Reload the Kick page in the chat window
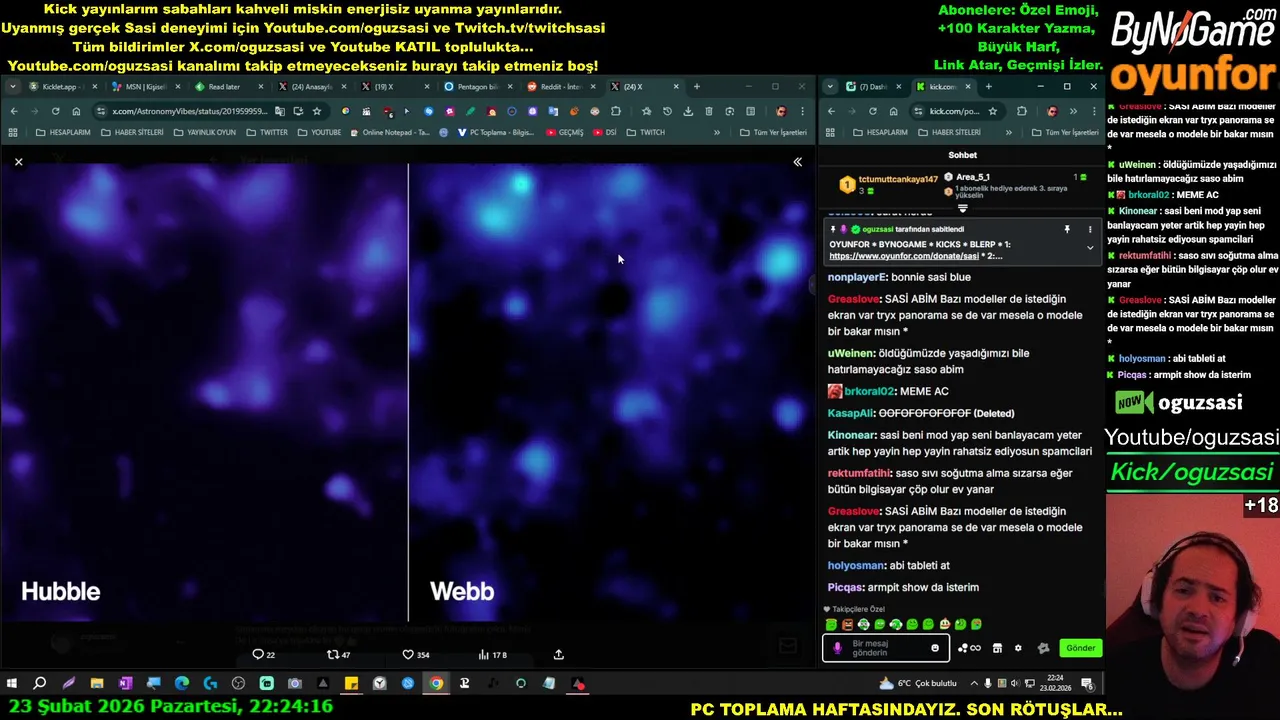 coord(872,111)
